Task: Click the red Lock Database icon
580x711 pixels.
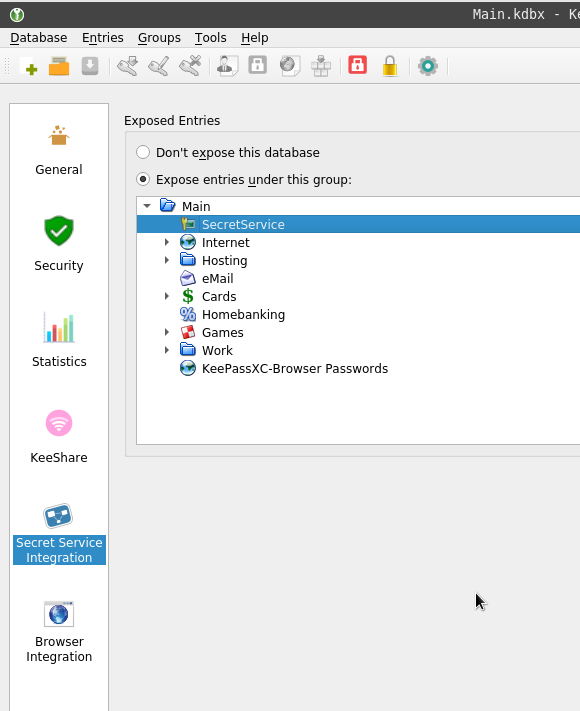Action: tap(357, 65)
